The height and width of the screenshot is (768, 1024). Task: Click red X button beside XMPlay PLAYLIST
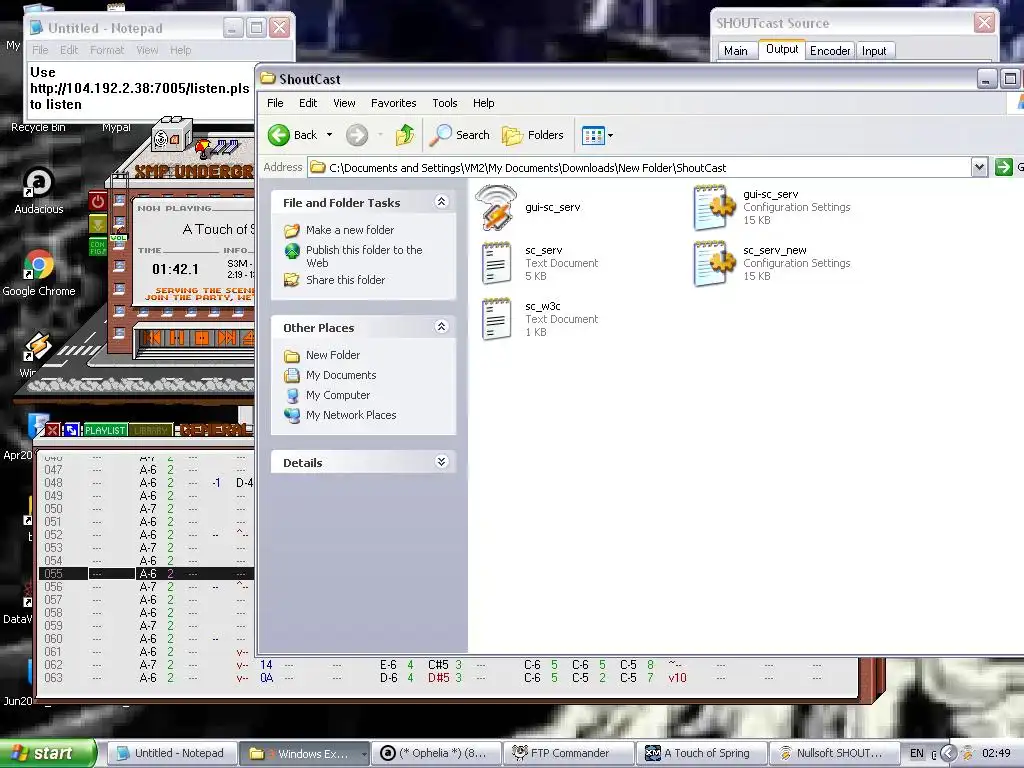[52, 430]
